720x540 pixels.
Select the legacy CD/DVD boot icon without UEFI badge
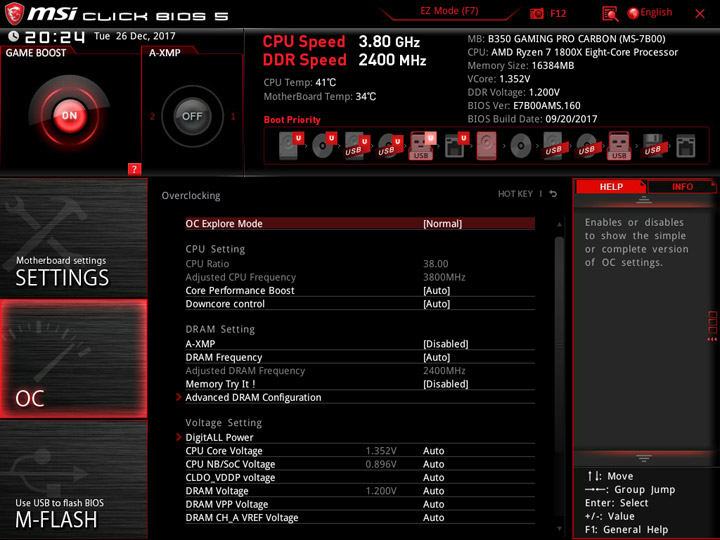pyautogui.click(x=521, y=146)
